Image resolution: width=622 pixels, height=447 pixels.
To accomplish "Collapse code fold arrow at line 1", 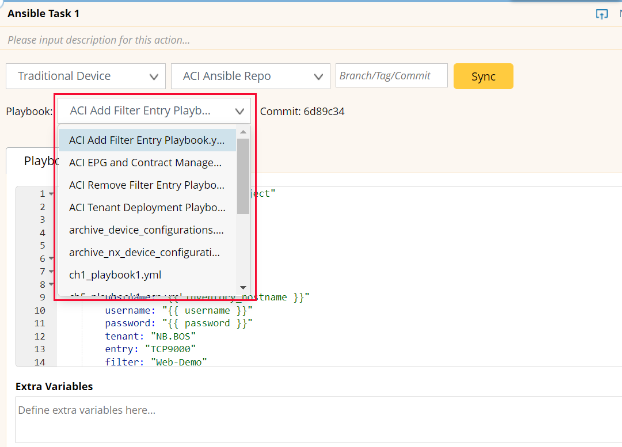I will (x=50, y=194).
